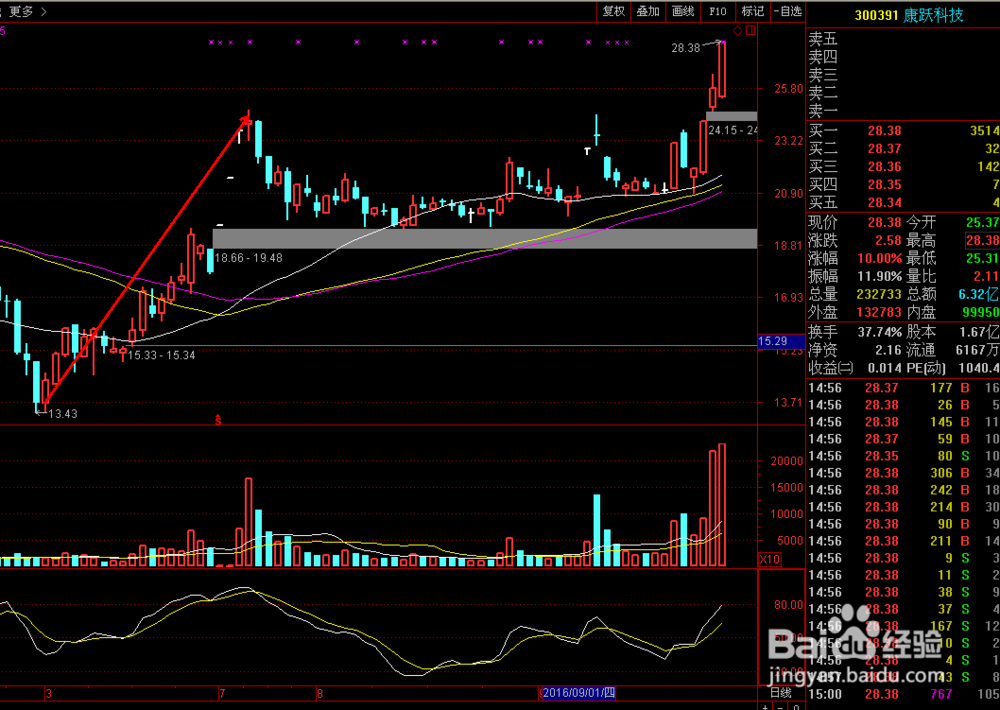This screenshot has height=710, width=1000.
Task: Click the 最高 high price label
Action: (x=921, y=240)
